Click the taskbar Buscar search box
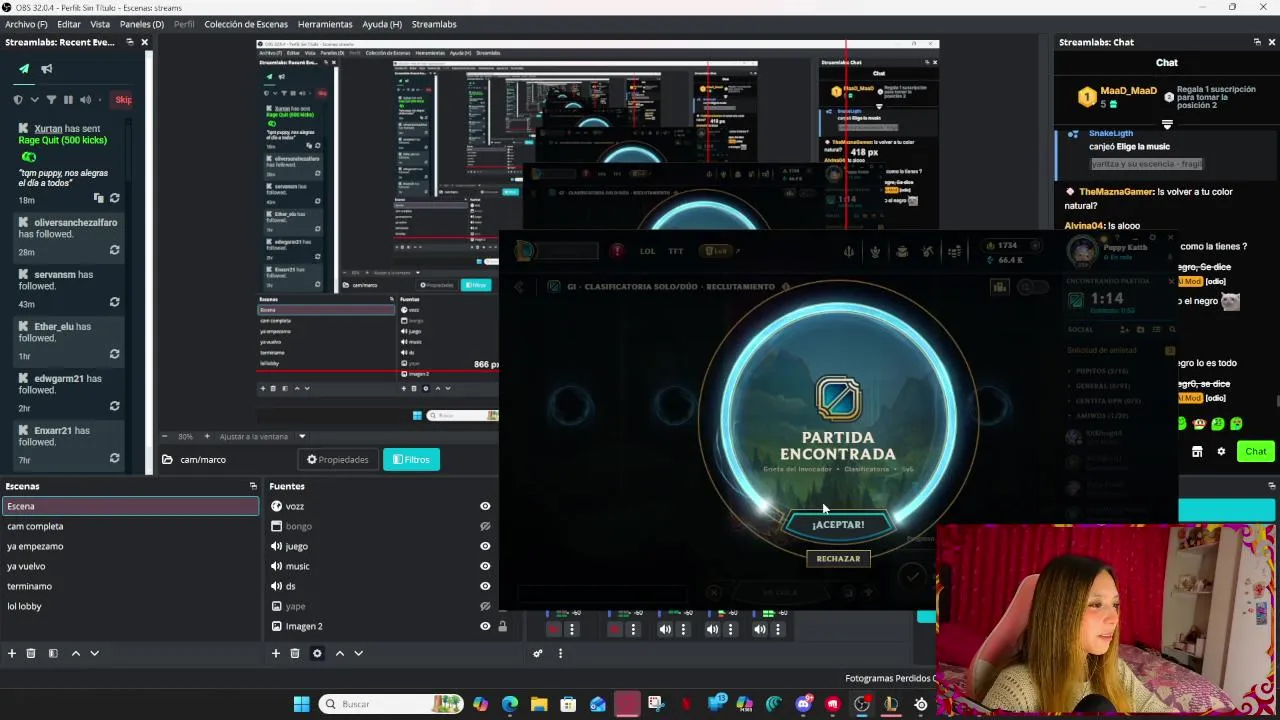1280x720 pixels. point(390,704)
